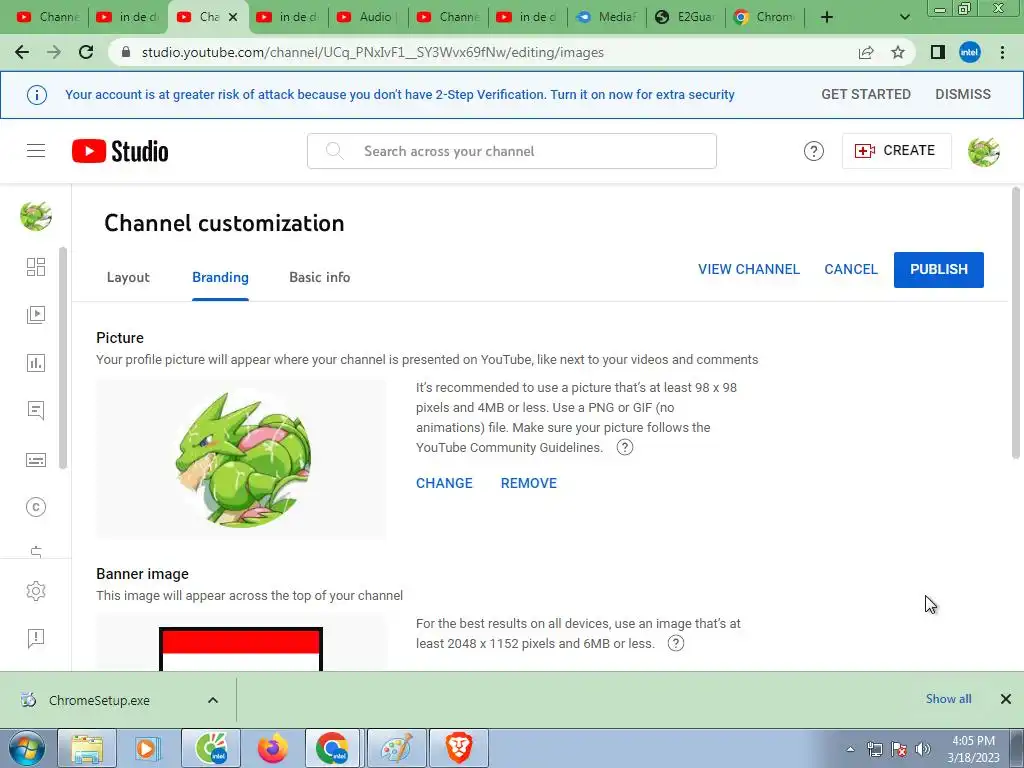Show hidden system tray icons
Image resolution: width=1024 pixels, height=768 pixels.
click(x=850, y=749)
